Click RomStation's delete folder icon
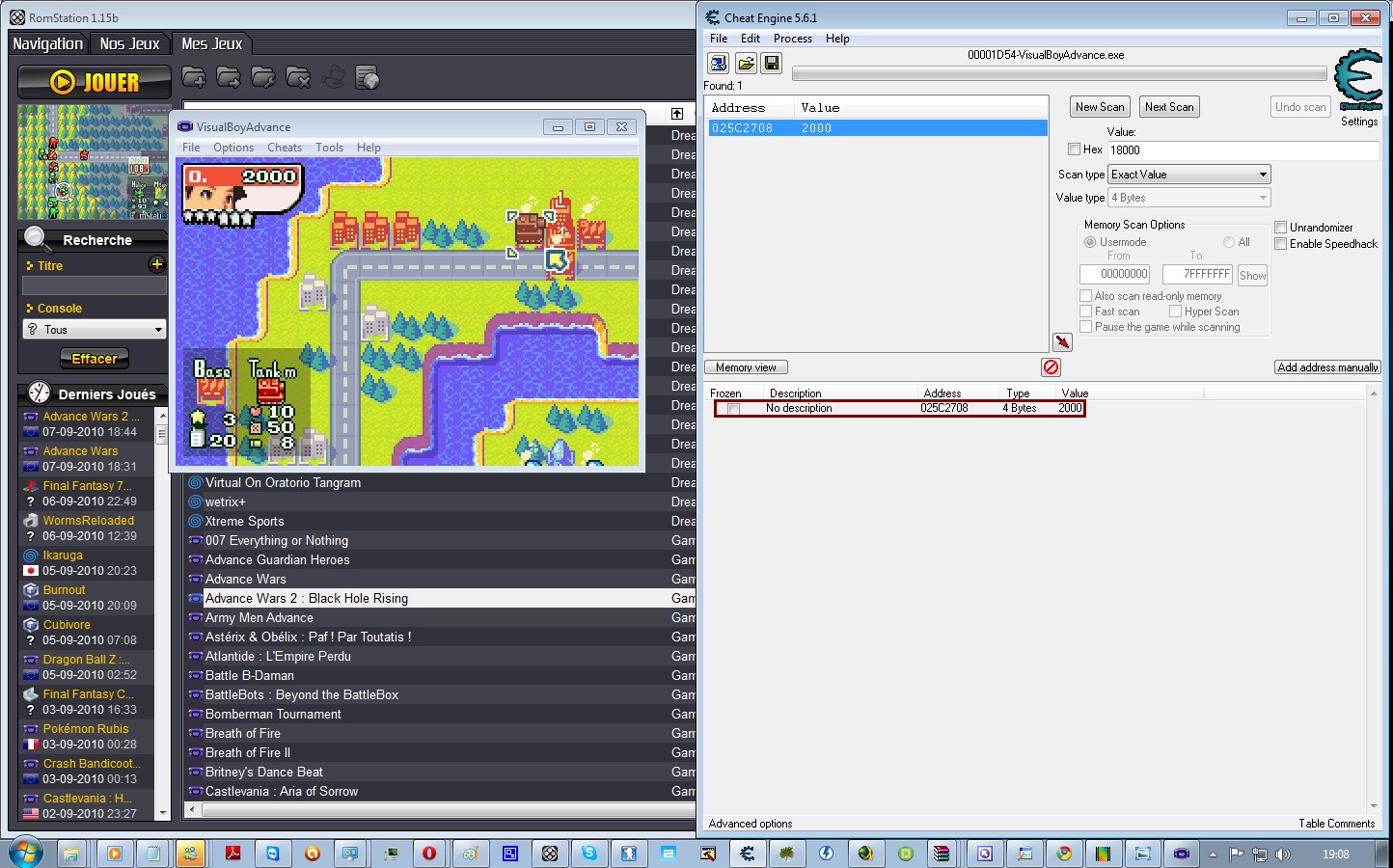Image resolution: width=1393 pixels, height=868 pixels. (298, 78)
